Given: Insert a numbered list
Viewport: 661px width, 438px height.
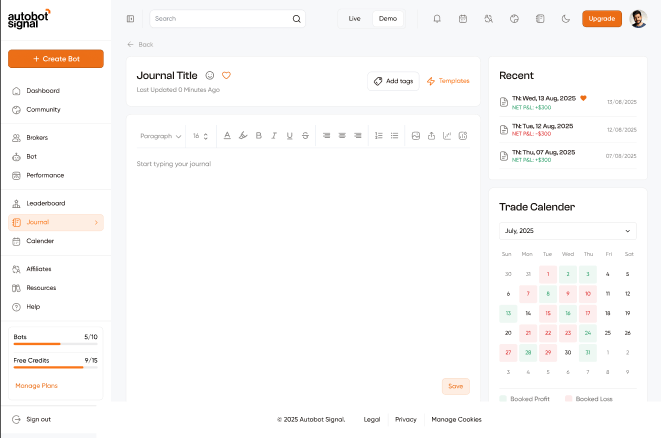Looking at the screenshot, I should point(379,136).
